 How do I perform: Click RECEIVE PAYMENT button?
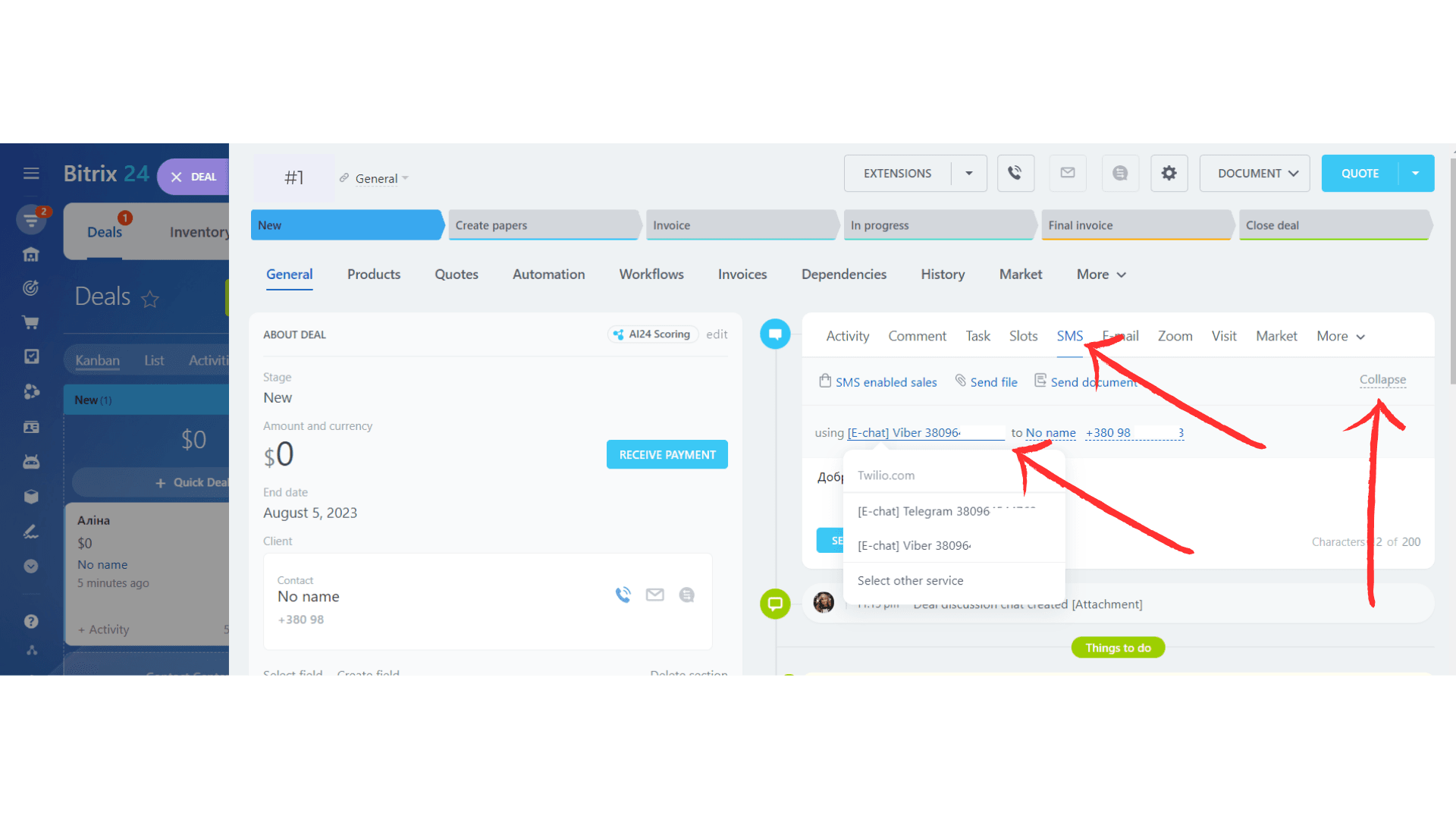[667, 455]
